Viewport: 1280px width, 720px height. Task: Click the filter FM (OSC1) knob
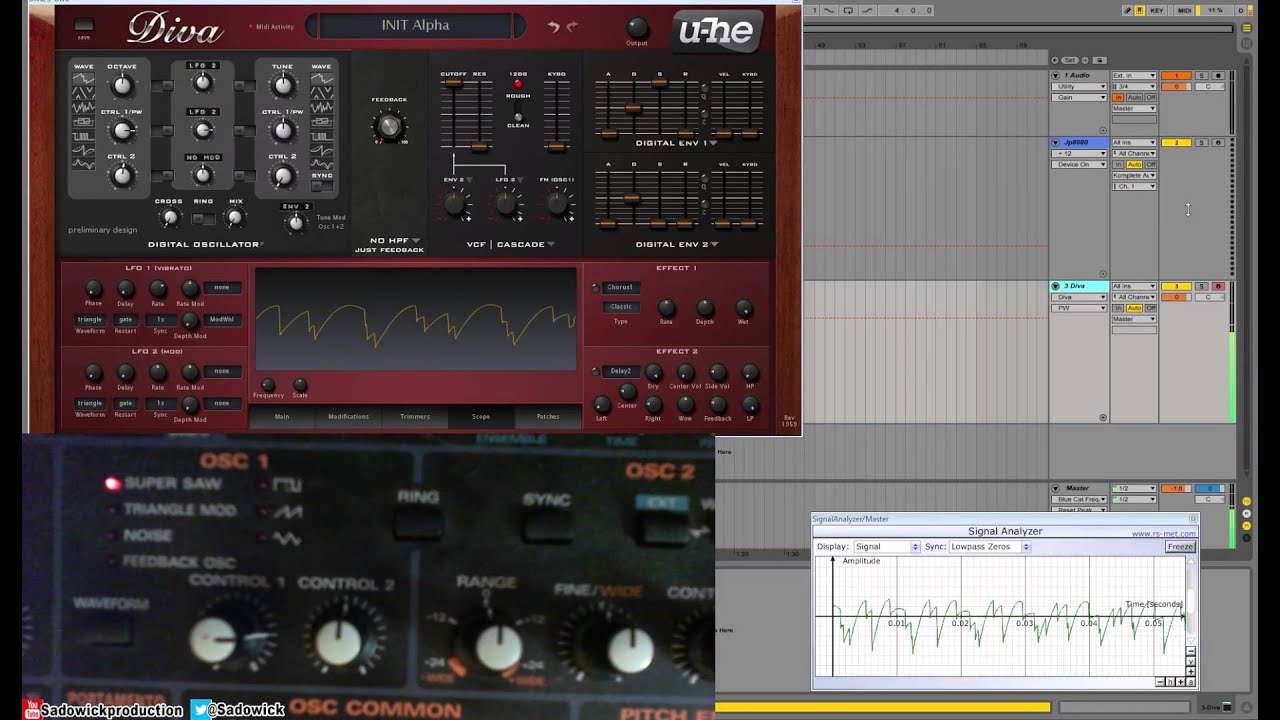pyautogui.click(x=557, y=204)
